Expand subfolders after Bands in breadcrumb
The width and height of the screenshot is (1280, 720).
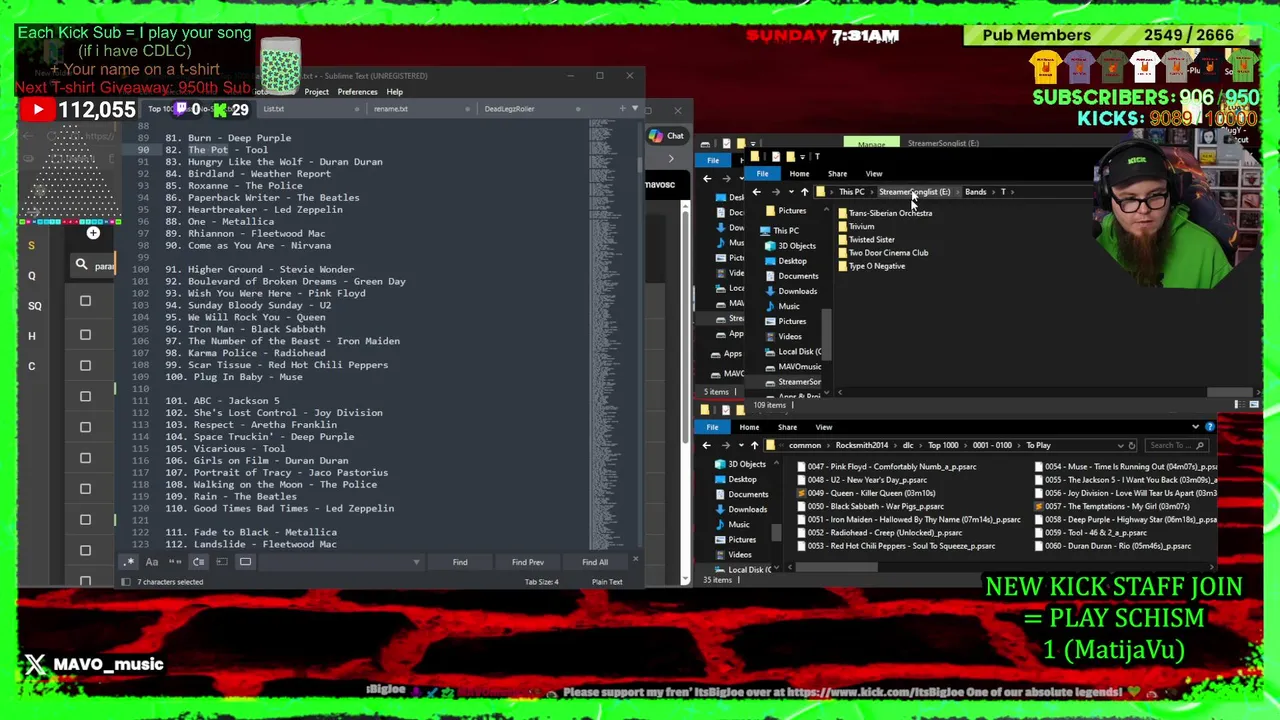(x=994, y=192)
